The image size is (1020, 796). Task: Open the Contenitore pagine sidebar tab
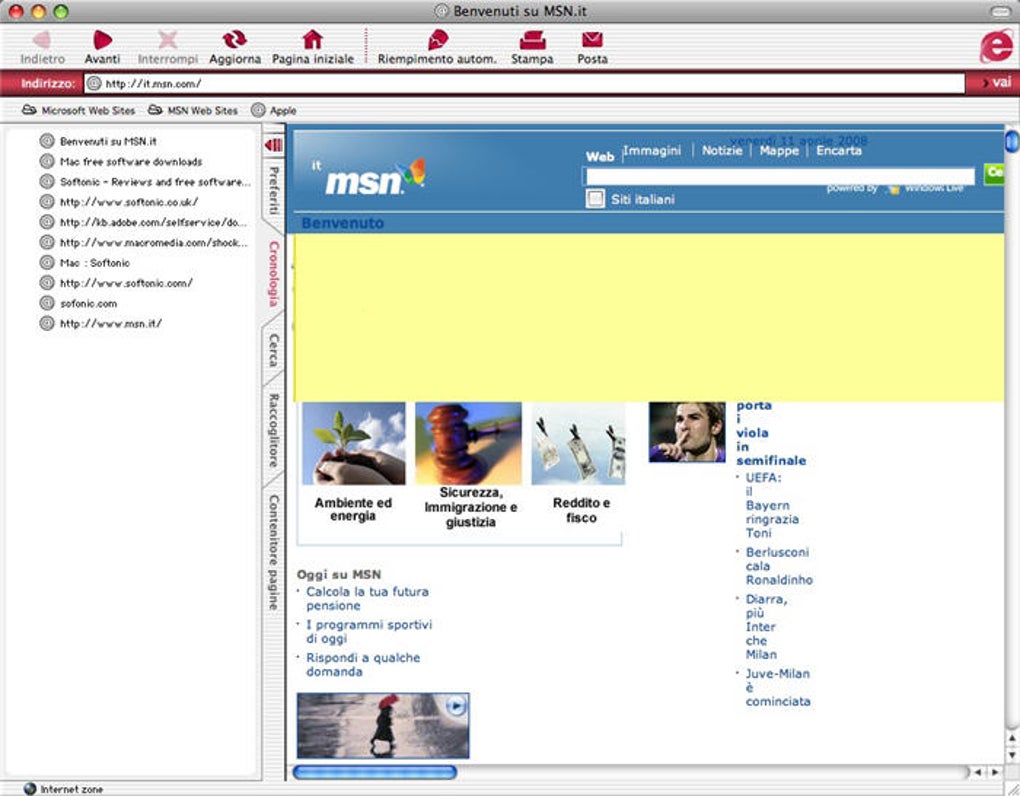pos(274,552)
